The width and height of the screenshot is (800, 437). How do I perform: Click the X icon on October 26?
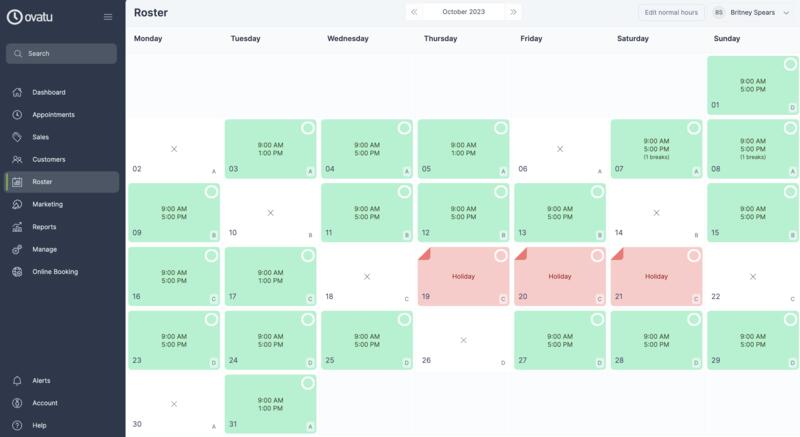tap(463, 340)
